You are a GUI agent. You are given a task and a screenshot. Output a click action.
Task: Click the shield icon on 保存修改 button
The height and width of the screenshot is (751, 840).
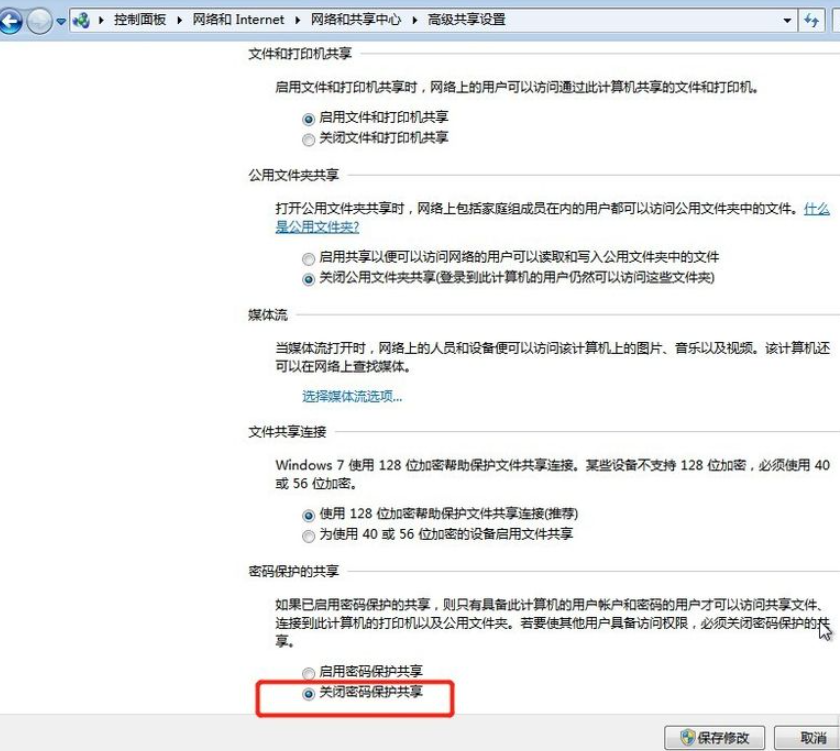687,737
